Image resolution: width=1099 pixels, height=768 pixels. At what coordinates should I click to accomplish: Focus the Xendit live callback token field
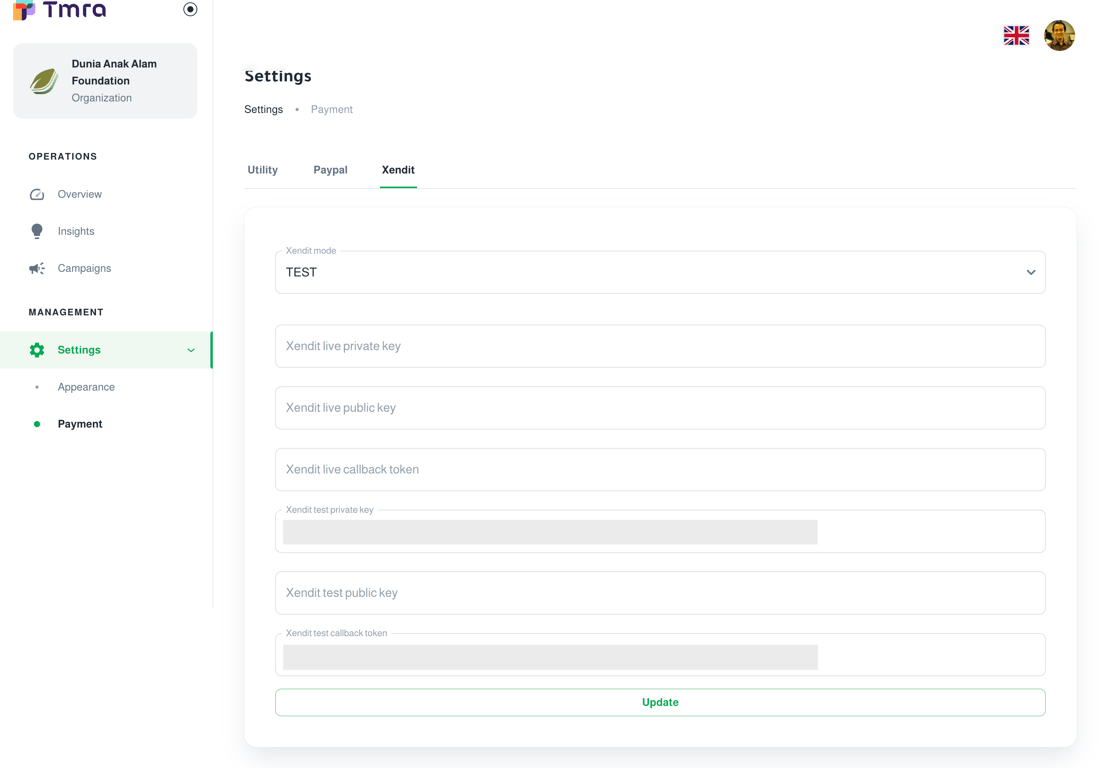(x=660, y=469)
